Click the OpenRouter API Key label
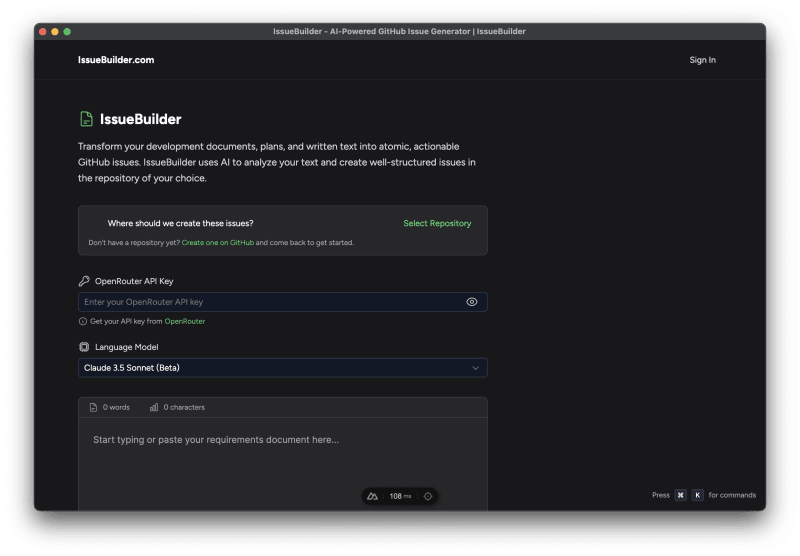This screenshot has width=800, height=556. click(134, 281)
